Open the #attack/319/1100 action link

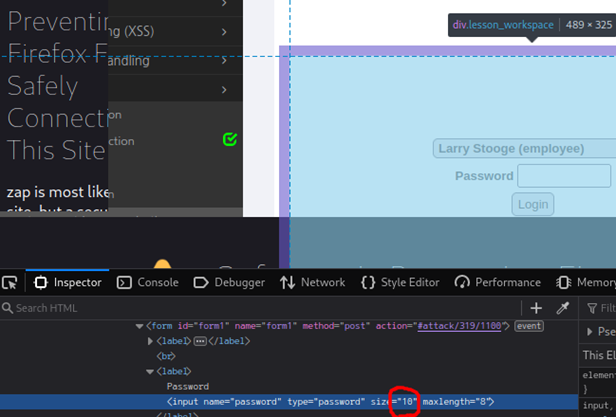point(459,326)
